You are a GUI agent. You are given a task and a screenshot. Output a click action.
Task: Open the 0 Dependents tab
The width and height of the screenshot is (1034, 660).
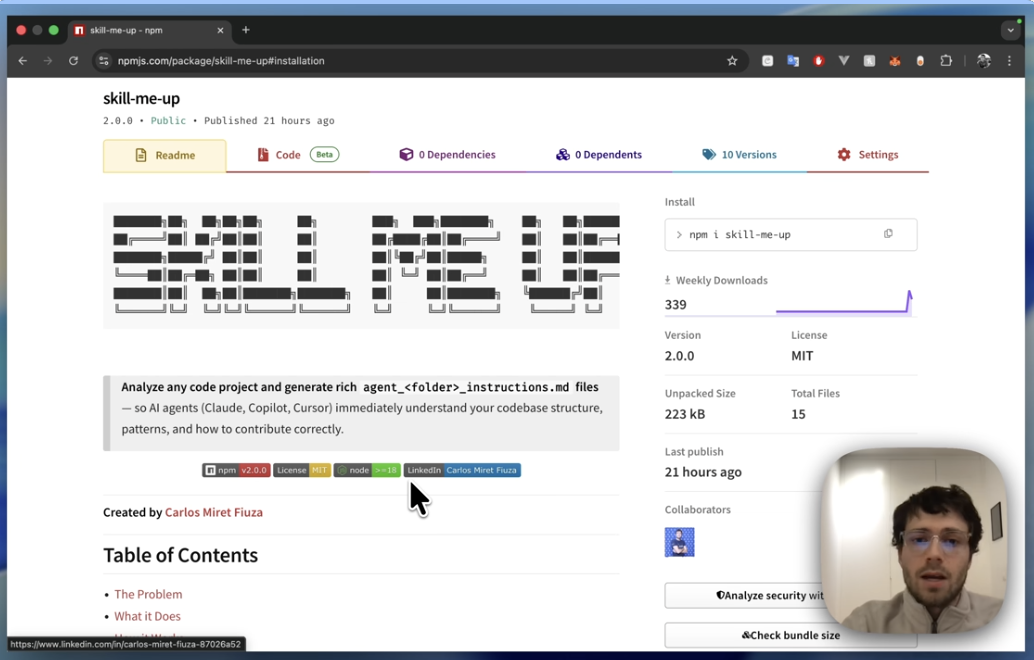pyautogui.click(x=599, y=155)
